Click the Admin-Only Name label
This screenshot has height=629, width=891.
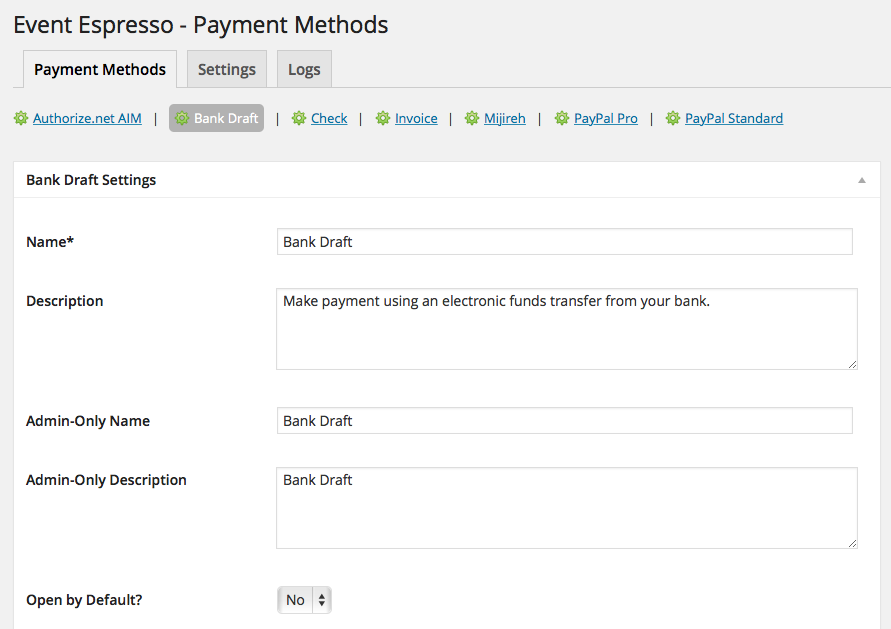88,421
